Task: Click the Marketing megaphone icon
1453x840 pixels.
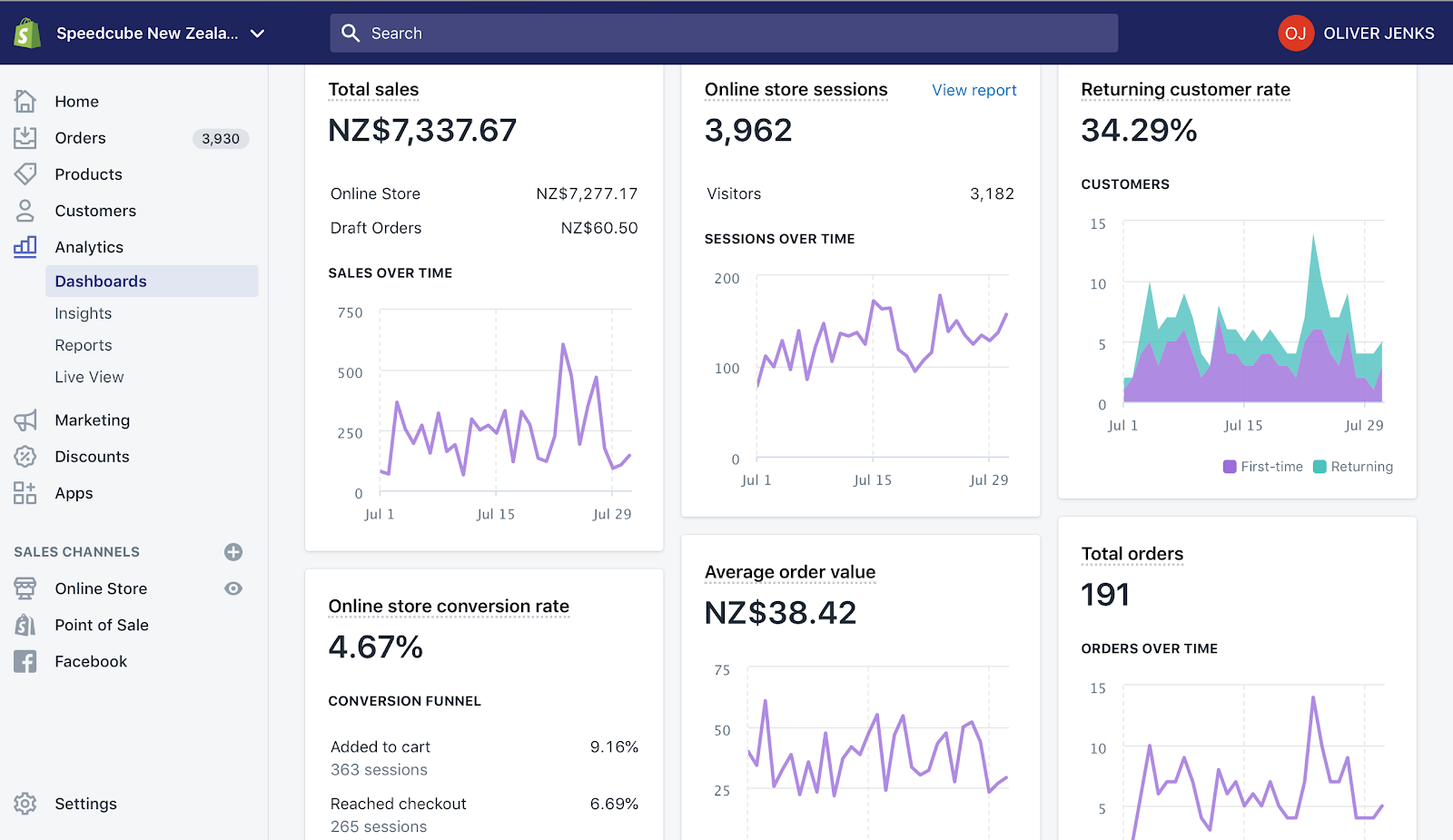Action: [x=25, y=420]
